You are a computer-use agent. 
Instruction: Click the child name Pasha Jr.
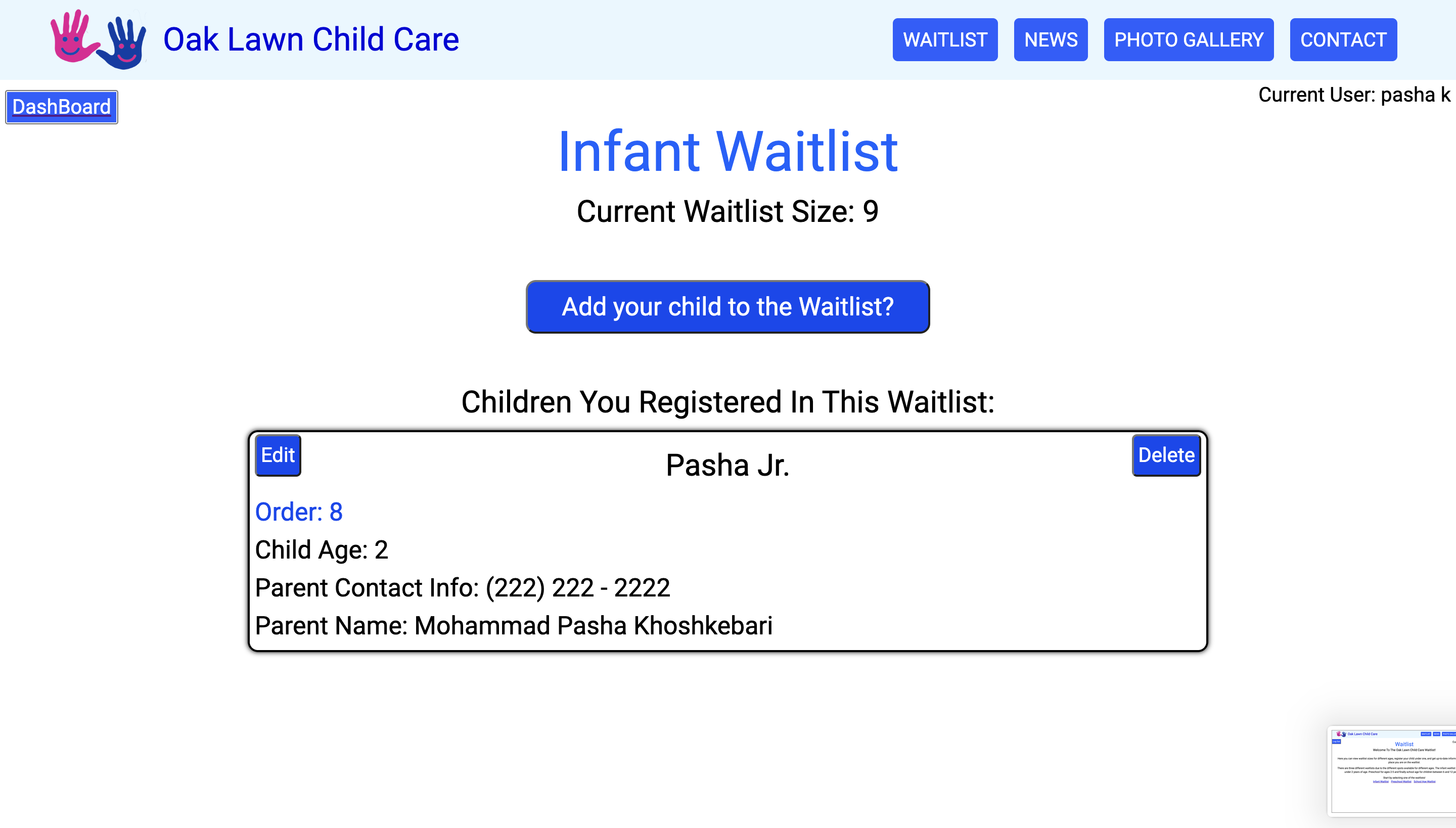point(727,465)
